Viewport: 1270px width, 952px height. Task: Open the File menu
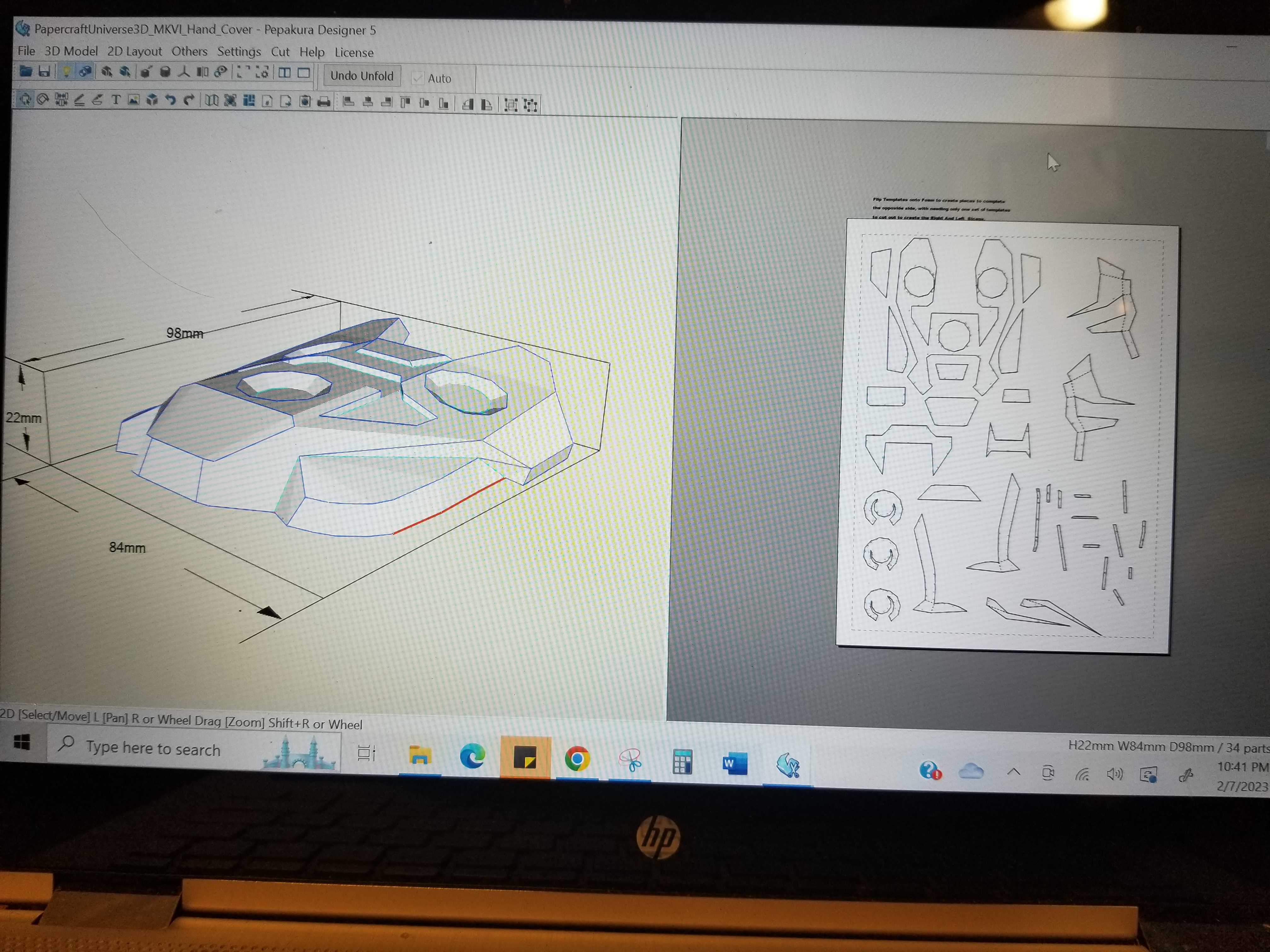26,50
